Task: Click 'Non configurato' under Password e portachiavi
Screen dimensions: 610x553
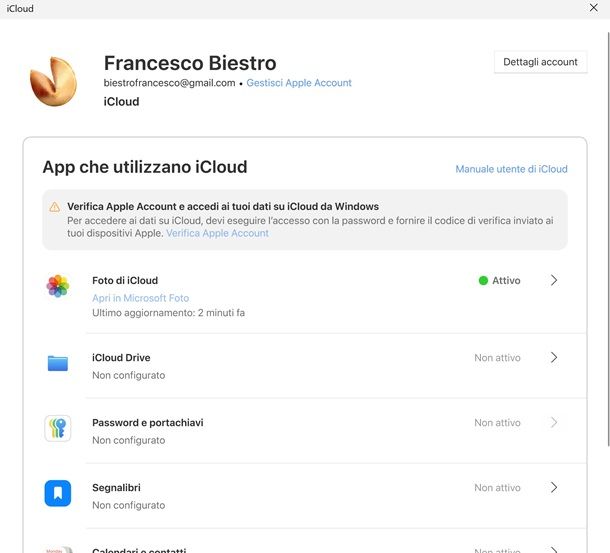Action: 128,441
